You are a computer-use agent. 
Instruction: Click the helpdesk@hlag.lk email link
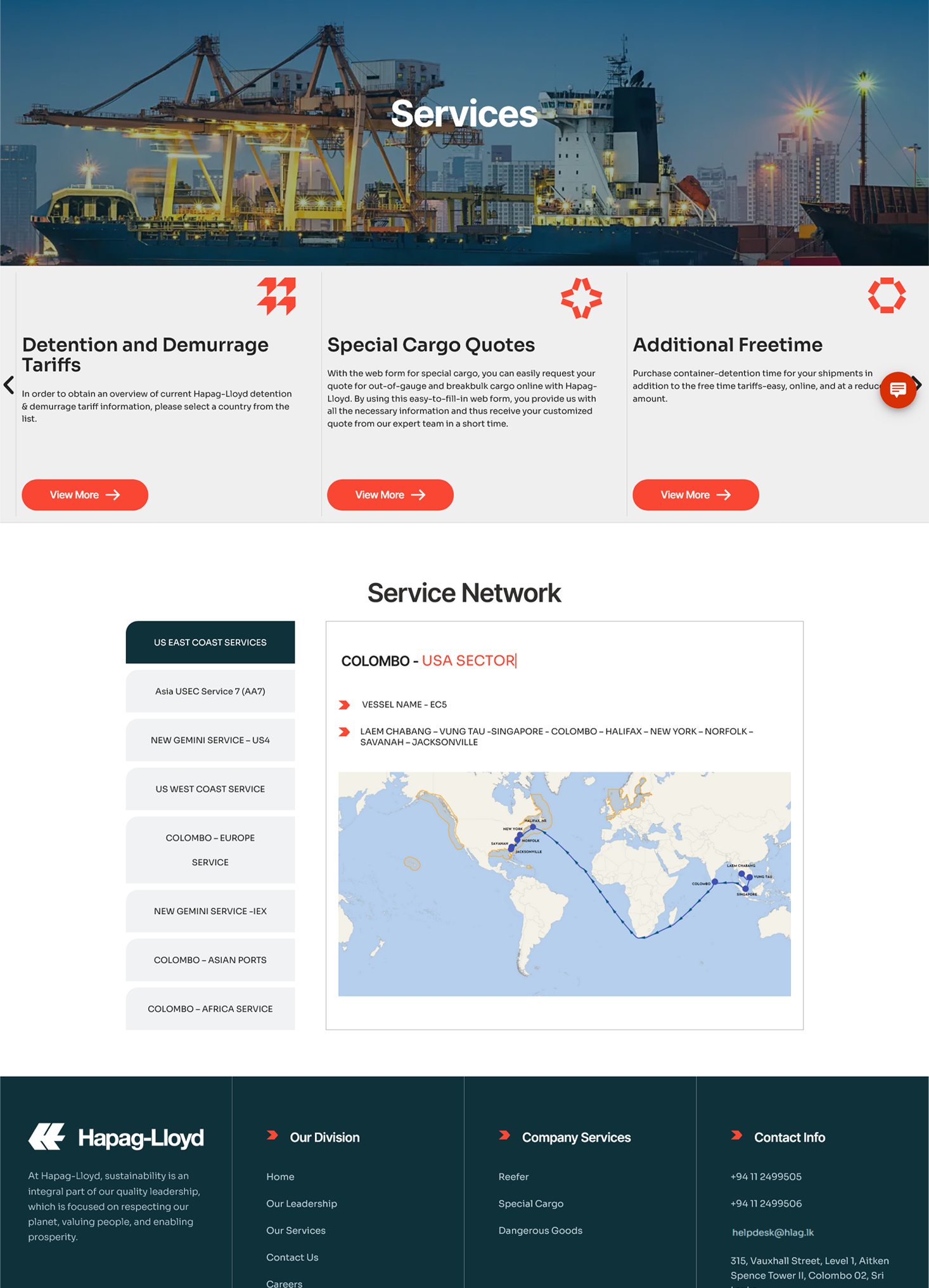pos(773,1232)
